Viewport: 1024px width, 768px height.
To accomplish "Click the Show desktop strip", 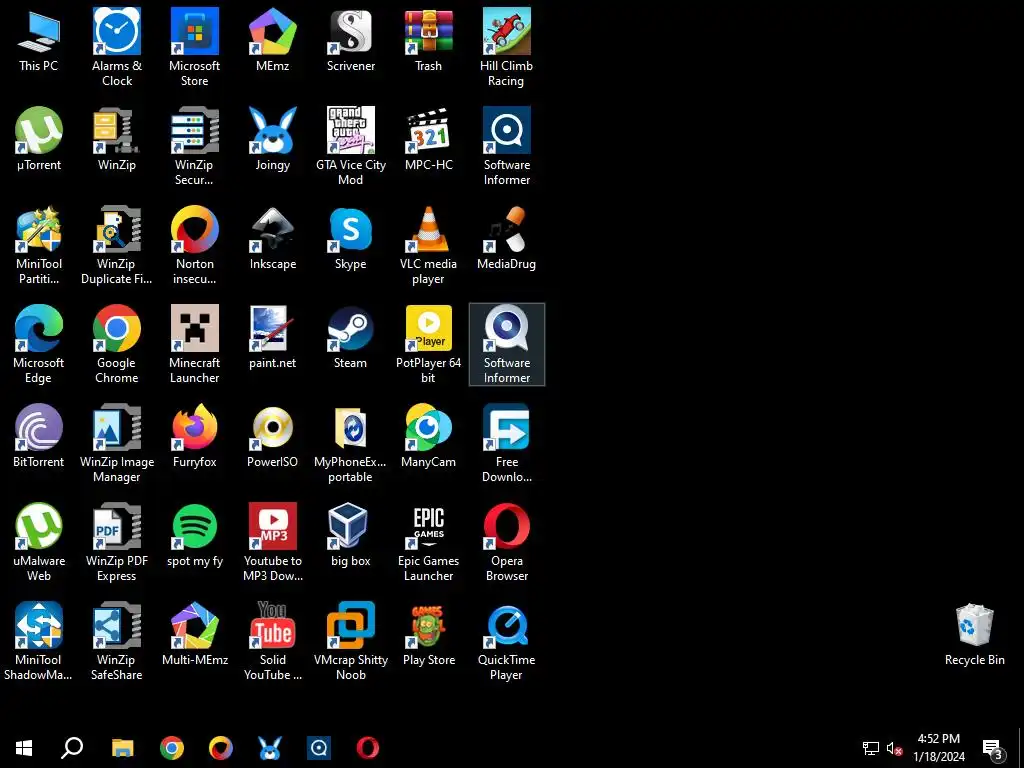I will click(x=1021, y=748).
